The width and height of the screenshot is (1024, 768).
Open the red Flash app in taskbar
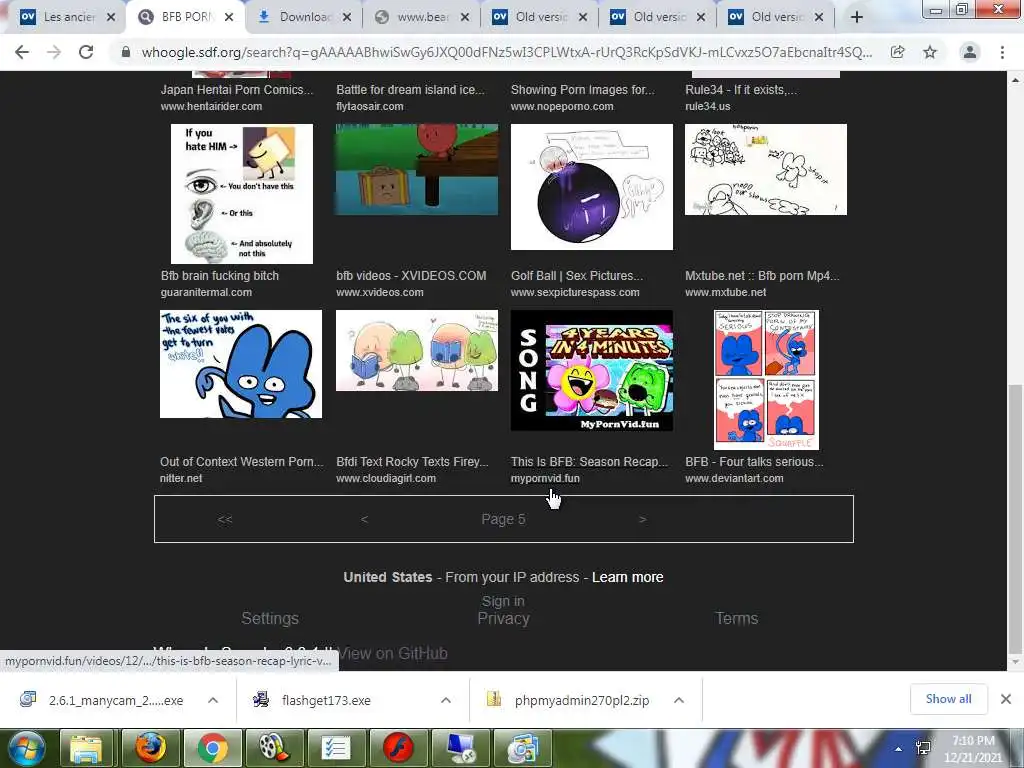tap(398, 748)
